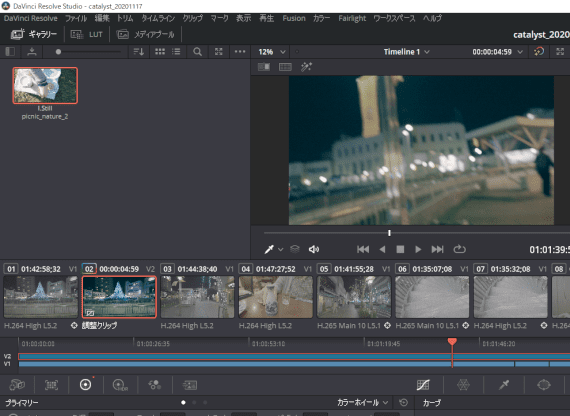Open the eyedropper tool options chevron

[x=280, y=249]
